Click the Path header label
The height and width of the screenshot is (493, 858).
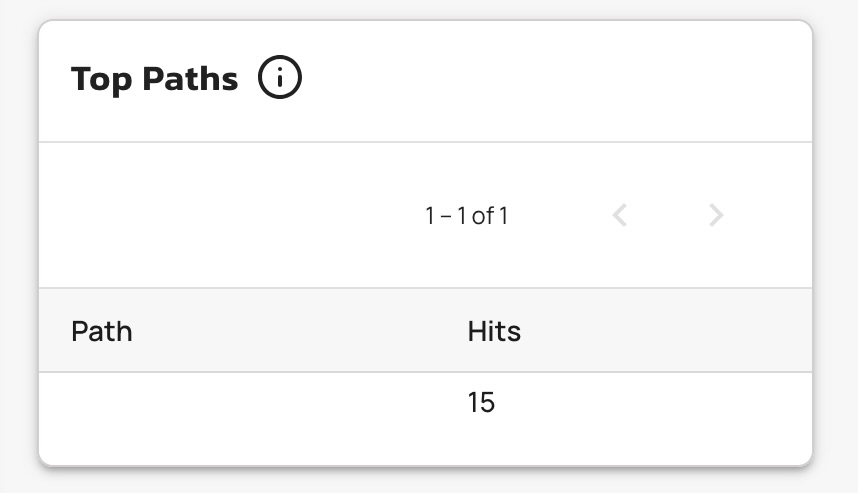[x=102, y=331]
